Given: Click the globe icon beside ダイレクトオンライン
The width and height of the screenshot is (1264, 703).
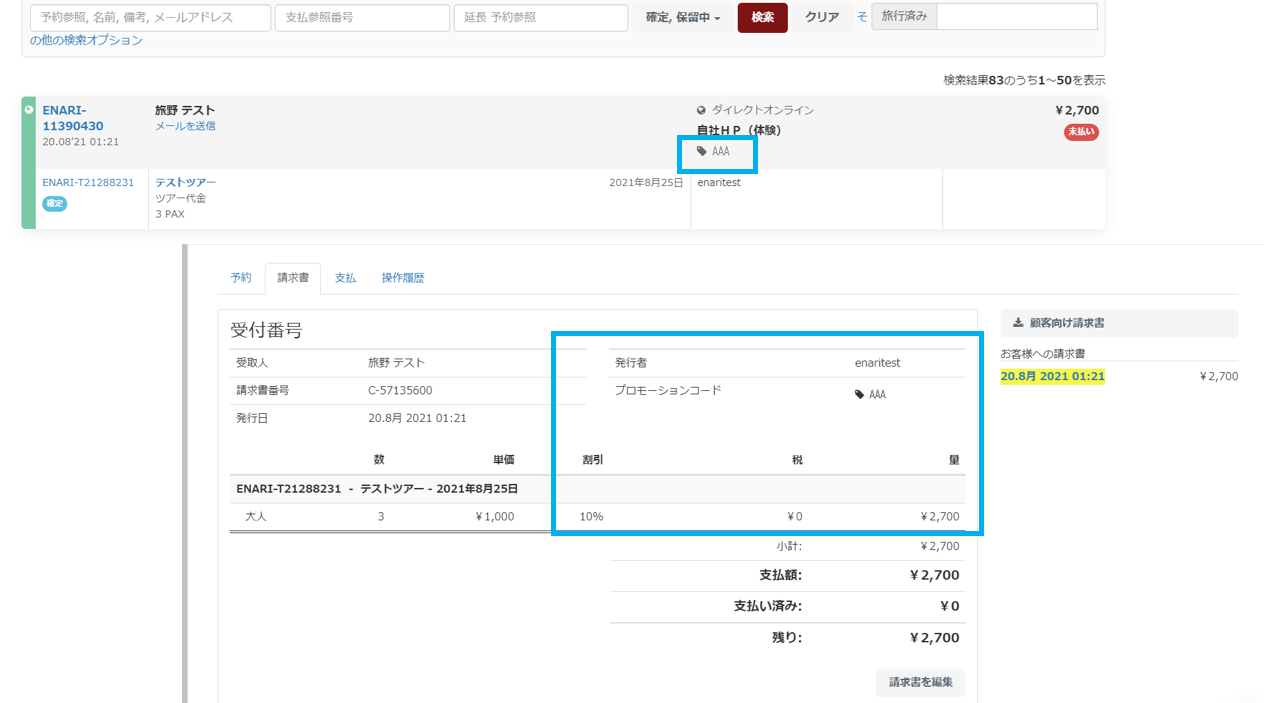Looking at the screenshot, I should (x=701, y=110).
